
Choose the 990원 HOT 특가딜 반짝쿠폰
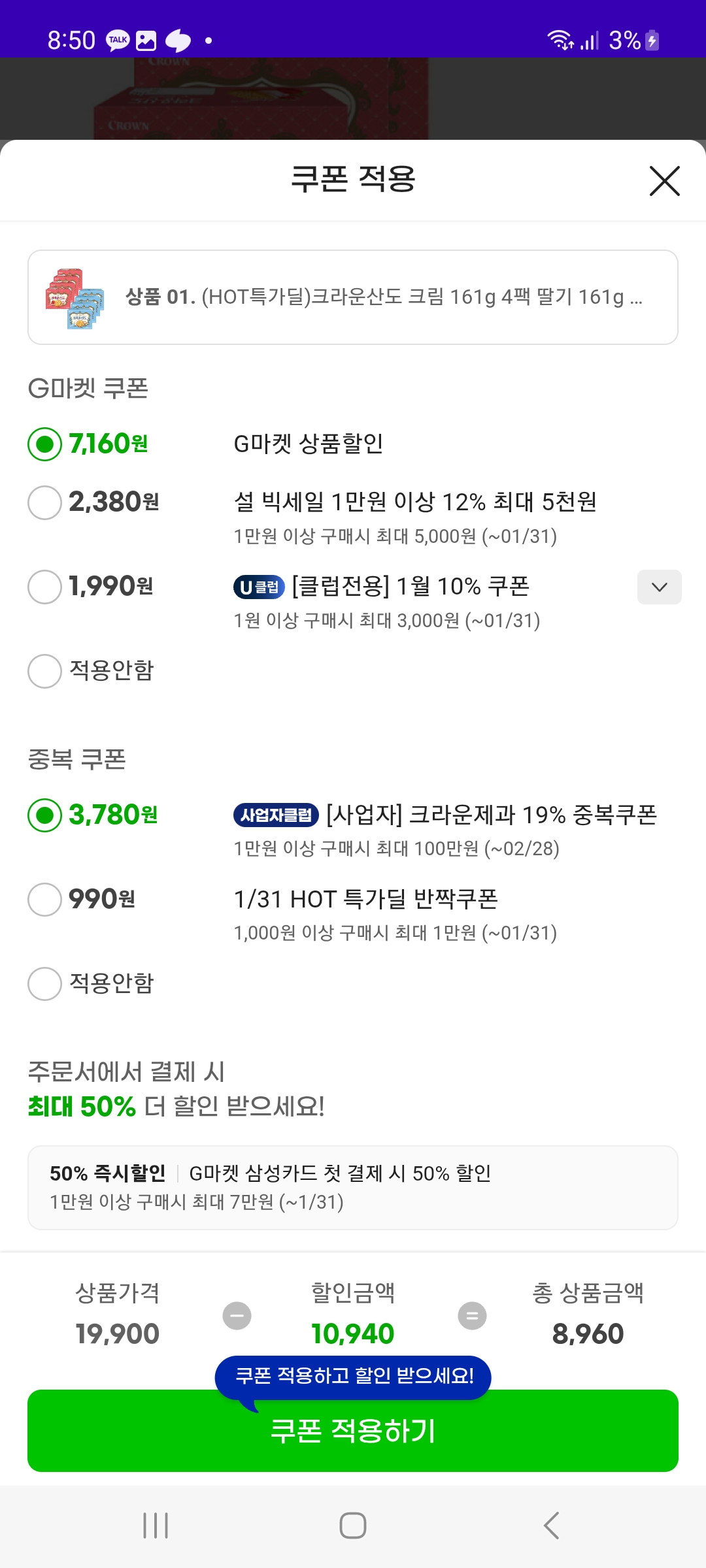point(45,900)
